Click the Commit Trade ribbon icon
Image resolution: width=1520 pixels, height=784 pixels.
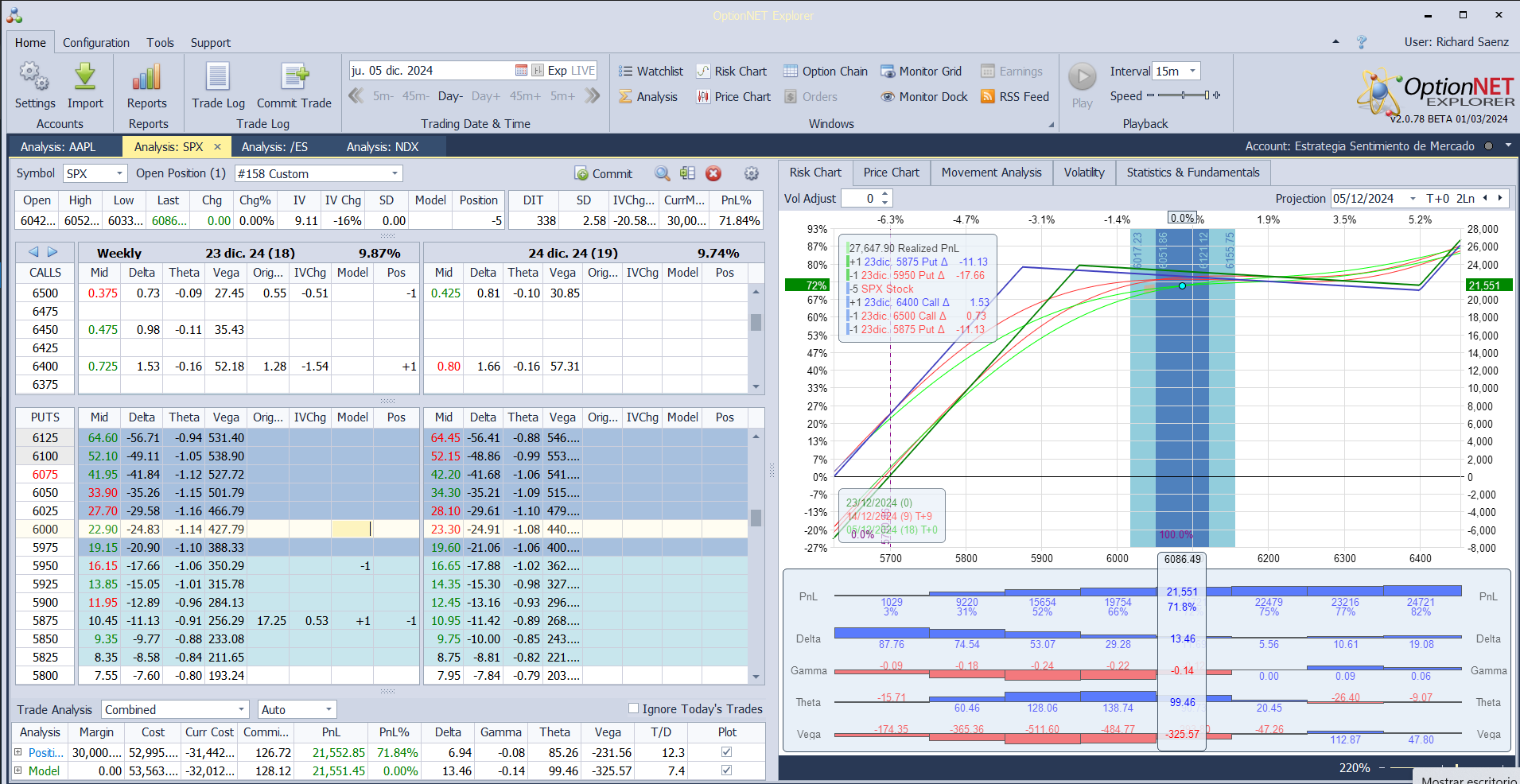(294, 85)
